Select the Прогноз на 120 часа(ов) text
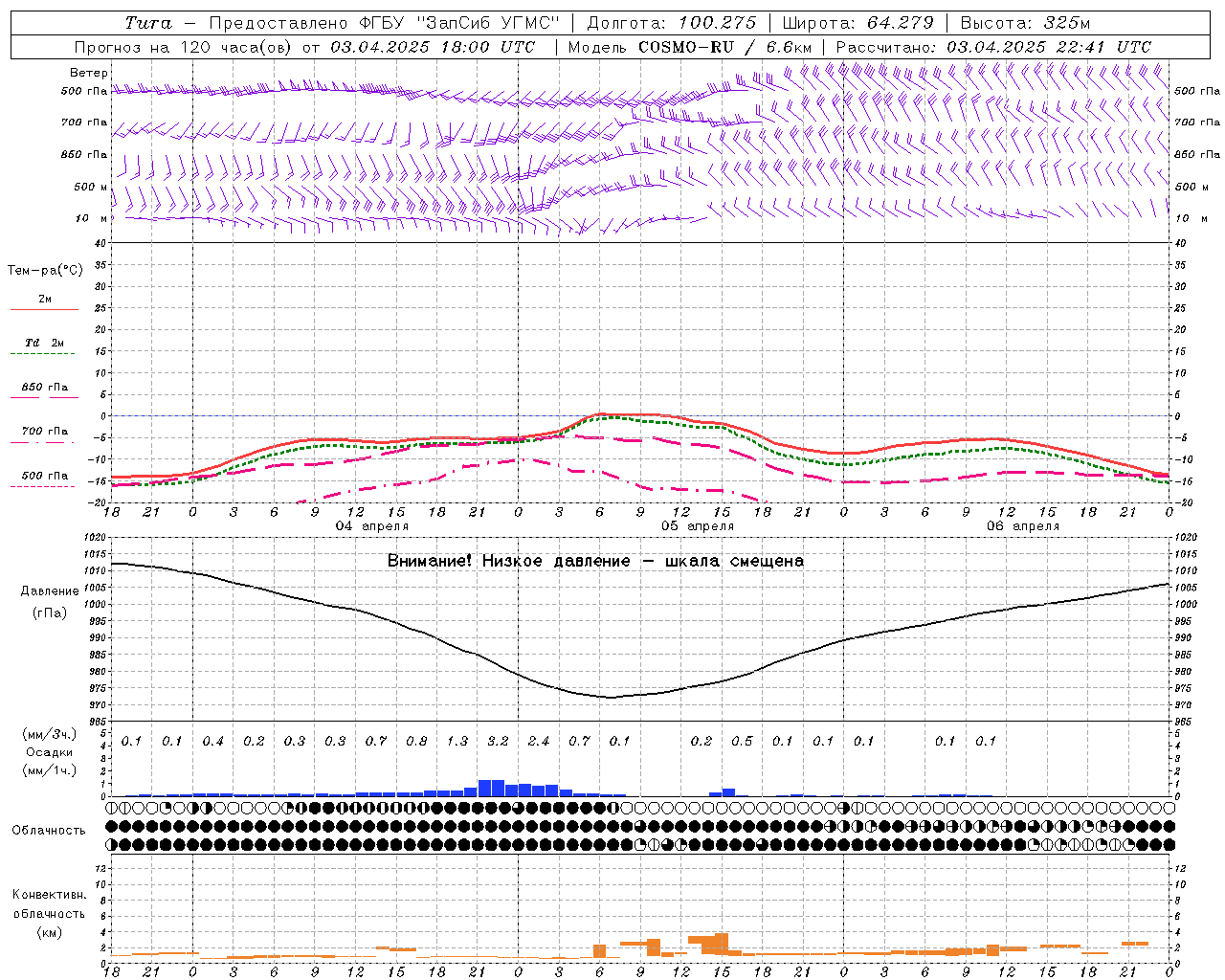Viewport: 1225px width, 980px height. coord(185,47)
